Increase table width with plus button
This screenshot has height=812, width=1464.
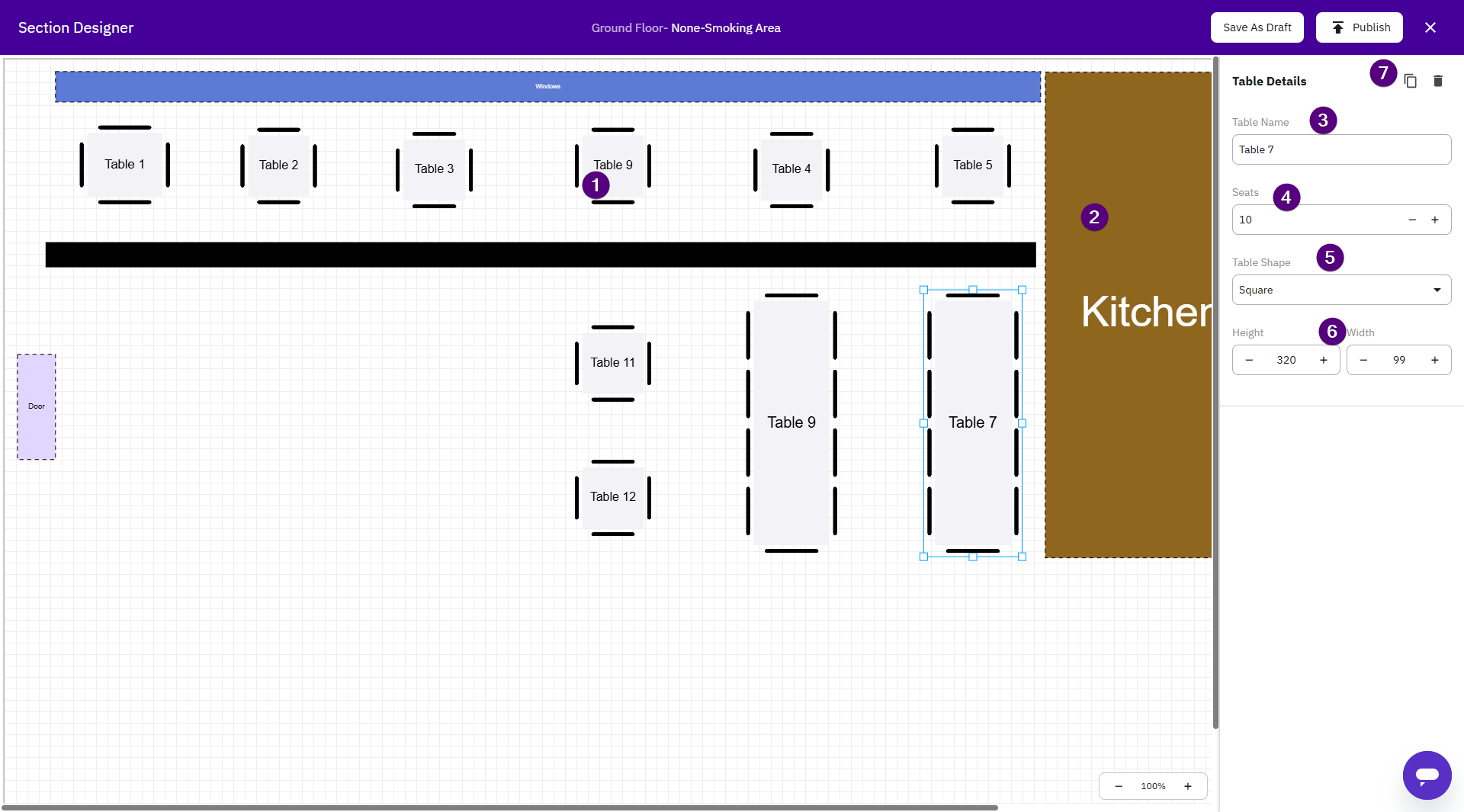pyautogui.click(x=1435, y=360)
